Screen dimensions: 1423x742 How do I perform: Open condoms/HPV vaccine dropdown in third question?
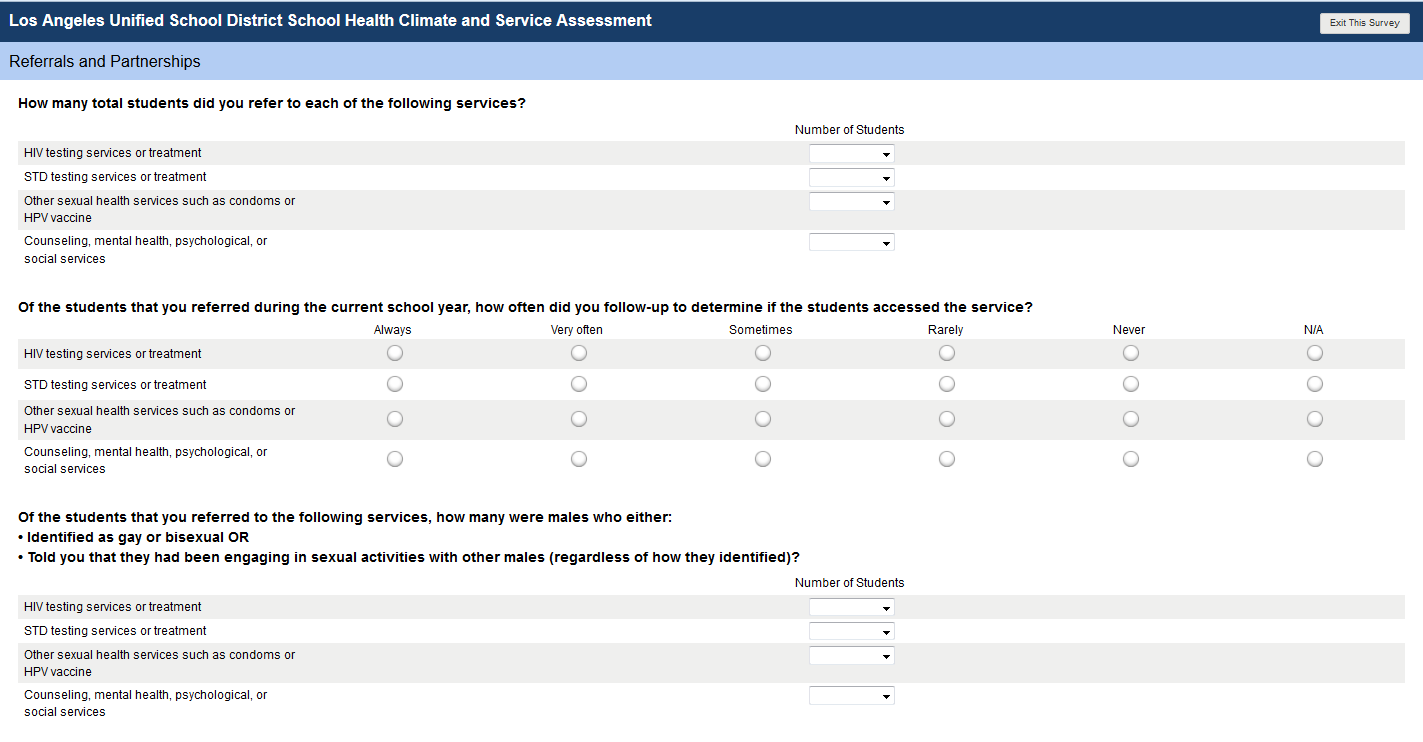[x=851, y=656]
